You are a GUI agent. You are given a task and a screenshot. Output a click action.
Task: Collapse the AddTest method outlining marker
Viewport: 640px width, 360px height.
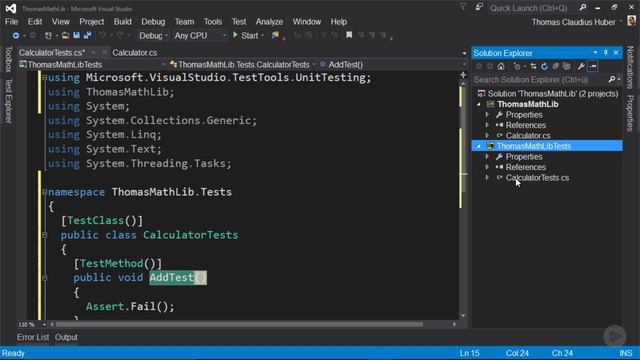[44, 278]
